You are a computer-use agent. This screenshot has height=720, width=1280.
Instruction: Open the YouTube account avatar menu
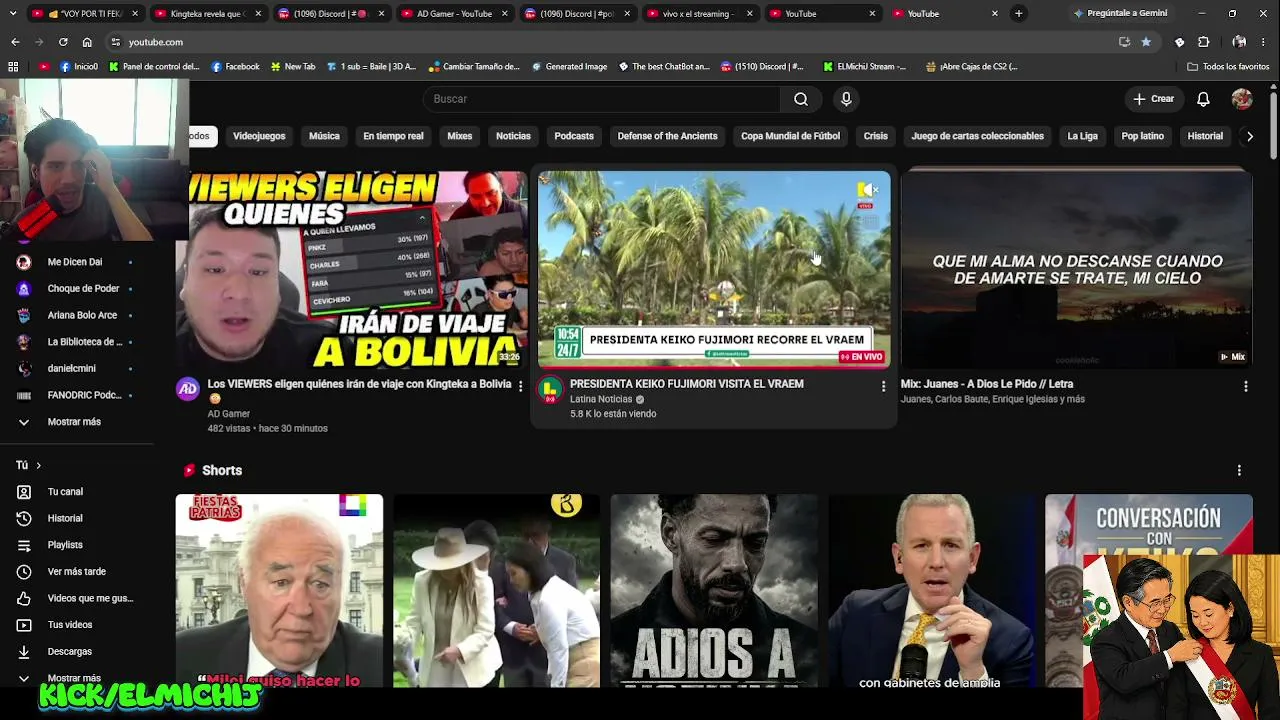(x=1242, y=99)
